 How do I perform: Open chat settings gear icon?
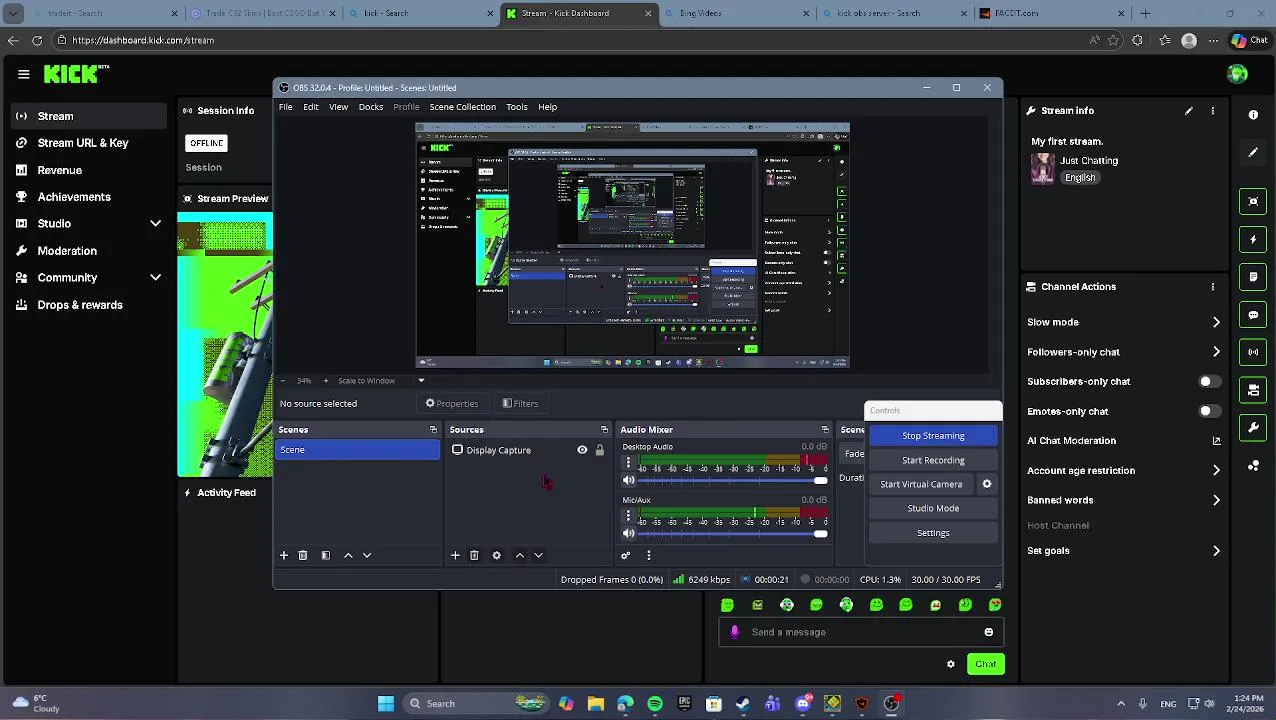click(x=951, y=664)
